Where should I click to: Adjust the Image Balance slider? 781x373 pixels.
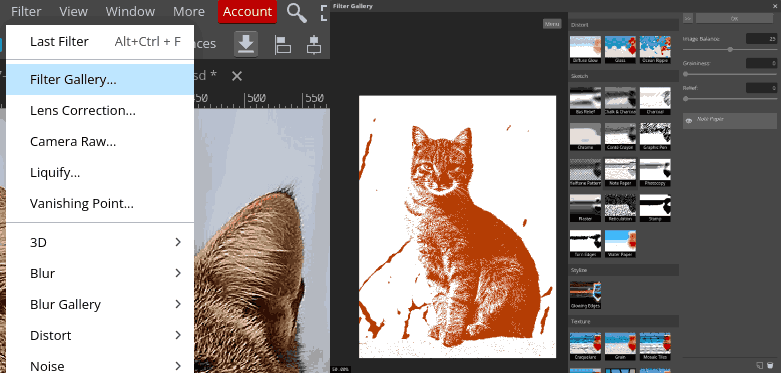coord(730,49)
